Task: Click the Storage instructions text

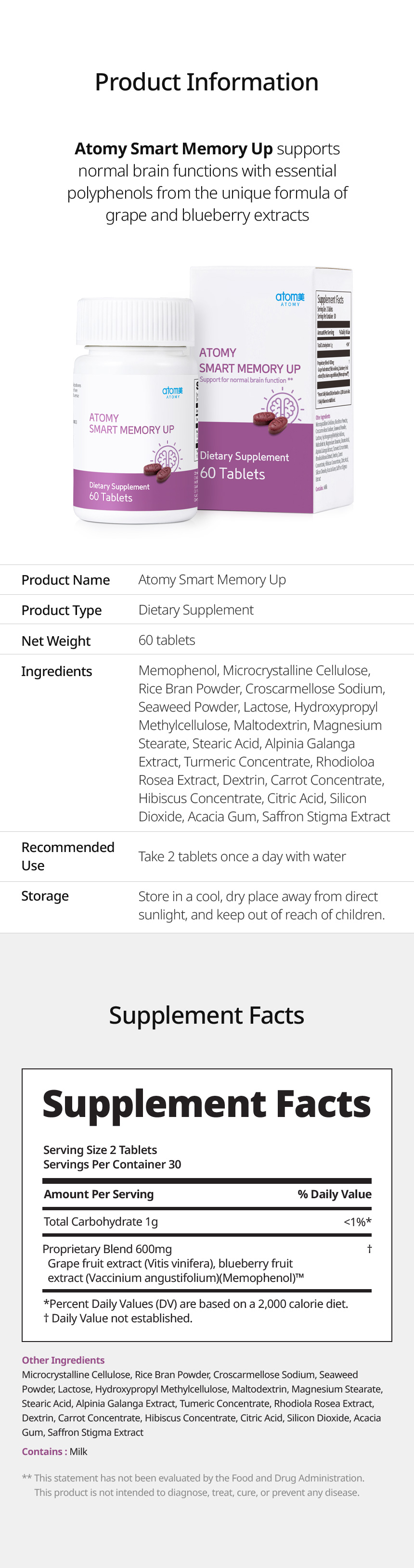Action: coord(261,905)
